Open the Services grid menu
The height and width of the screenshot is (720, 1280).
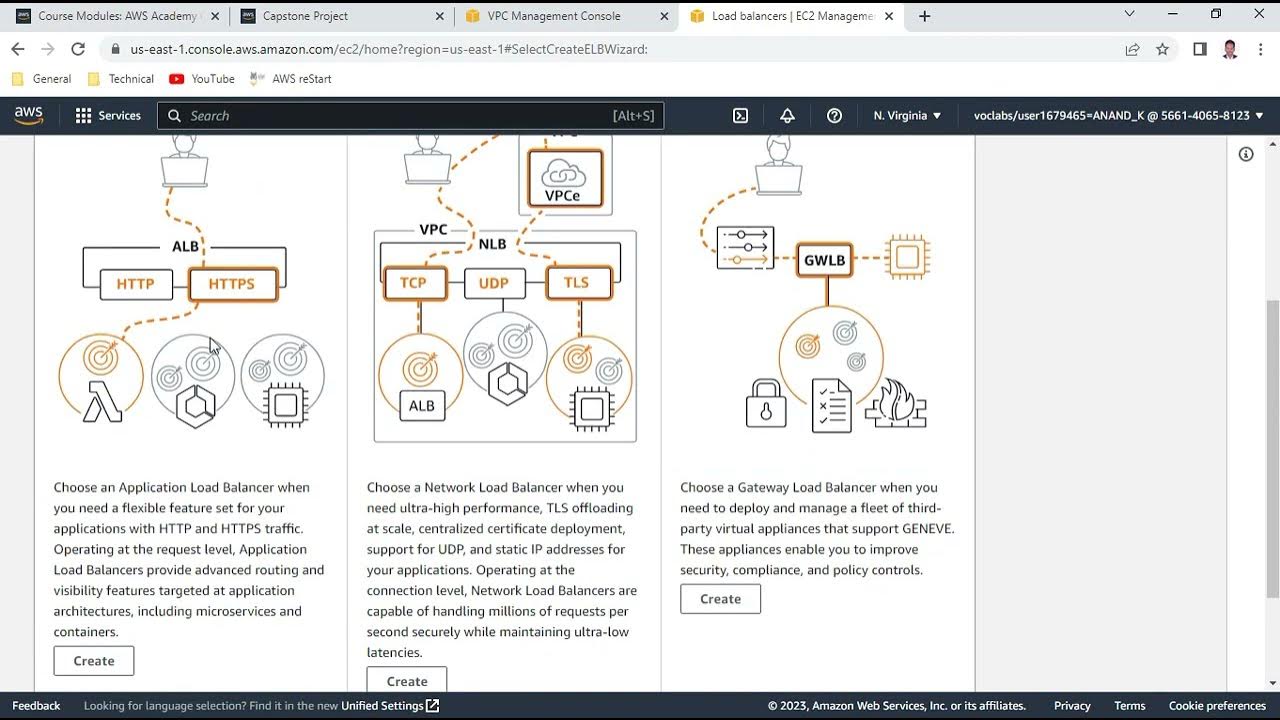tap(108, 115)
